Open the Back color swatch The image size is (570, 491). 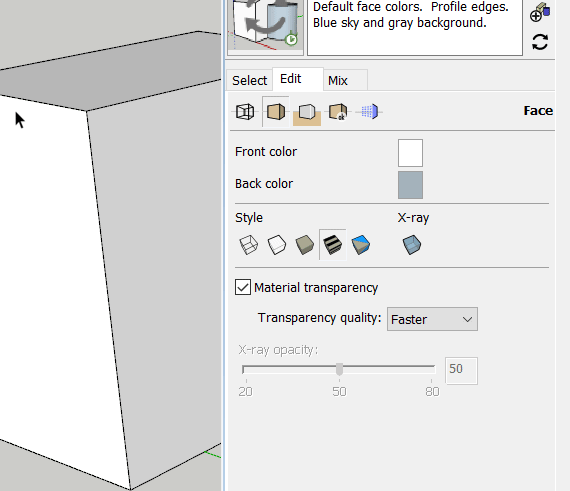pyautogui.click(x=410, y=185)
